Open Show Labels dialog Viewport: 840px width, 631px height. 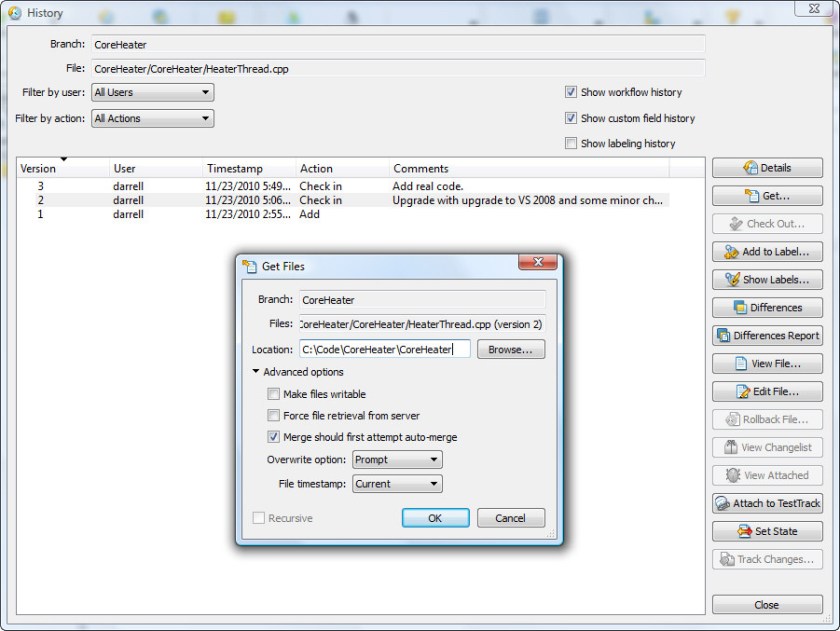pyautogui.click(x=767, y=280)
